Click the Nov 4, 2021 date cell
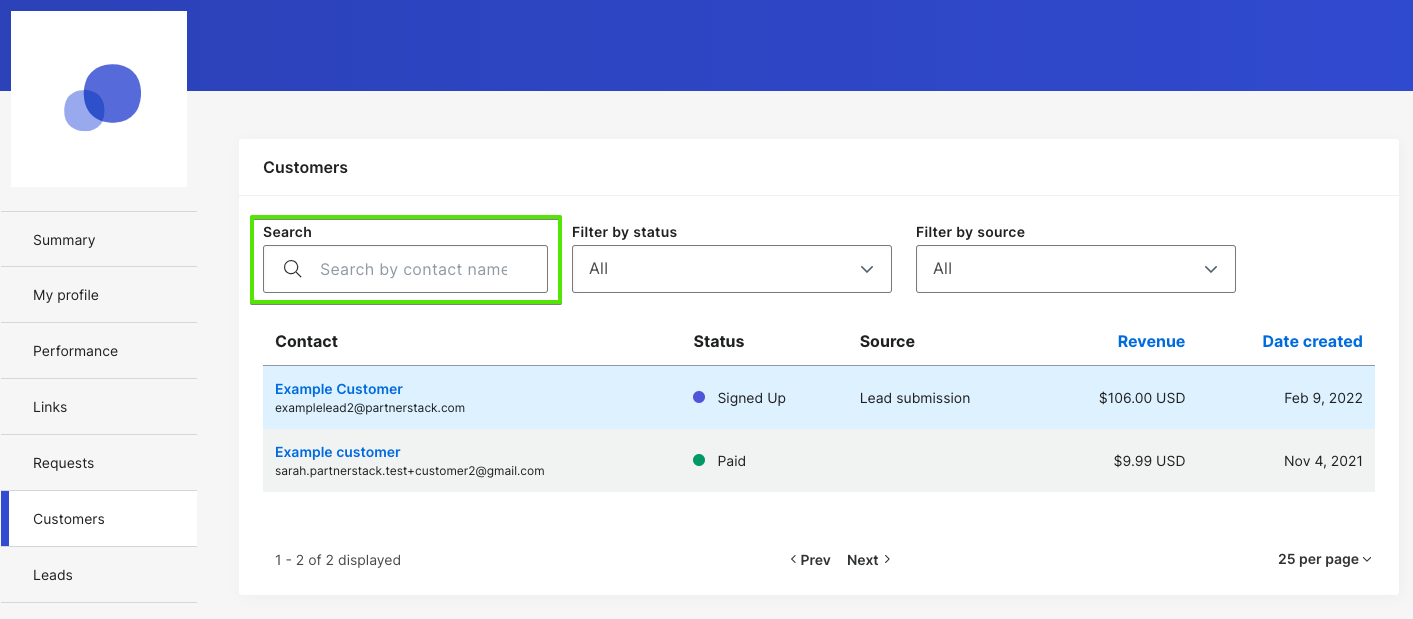The image size is (1413, 619). (1323, 461)
